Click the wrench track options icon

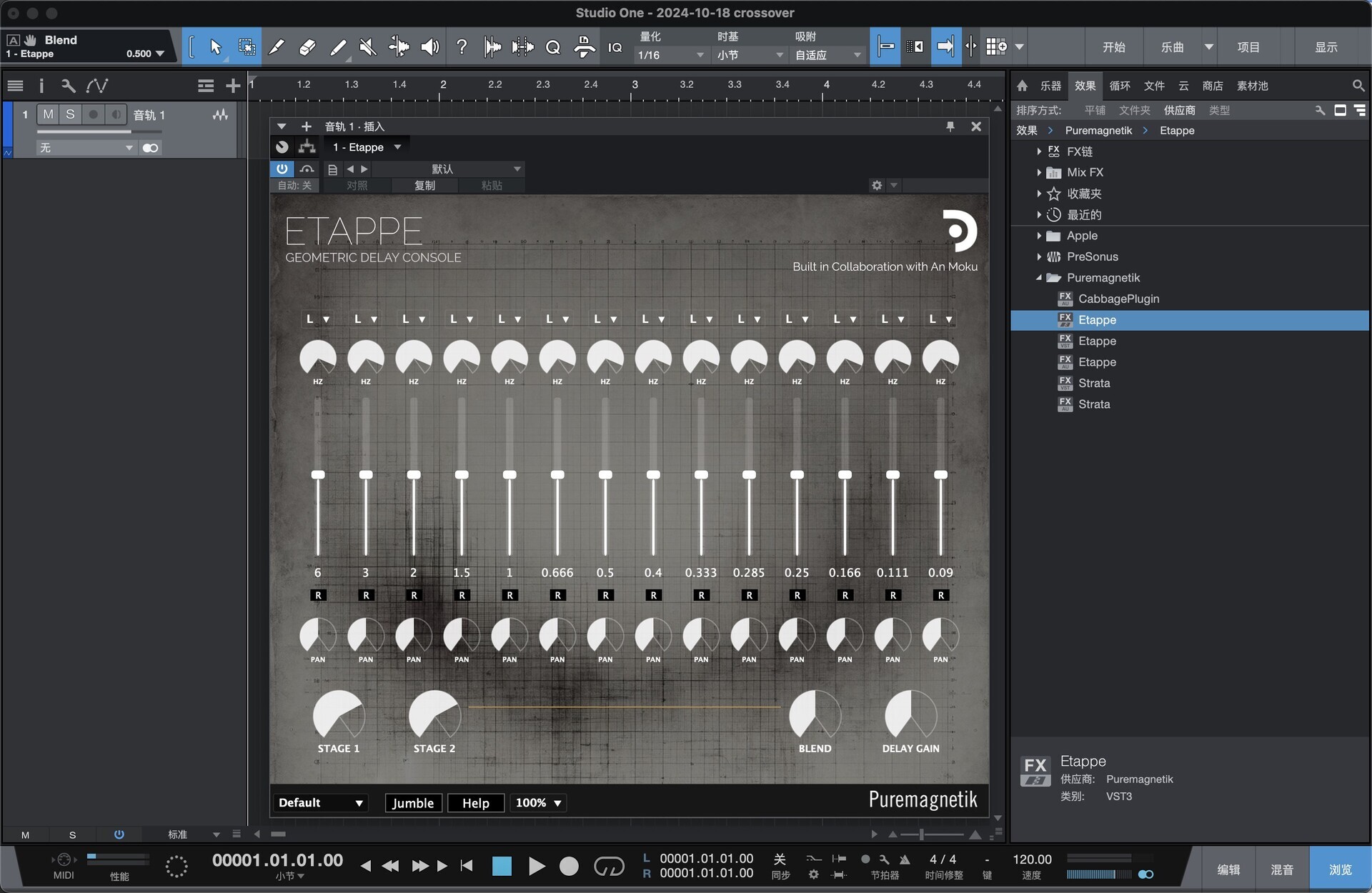(68, 86)
